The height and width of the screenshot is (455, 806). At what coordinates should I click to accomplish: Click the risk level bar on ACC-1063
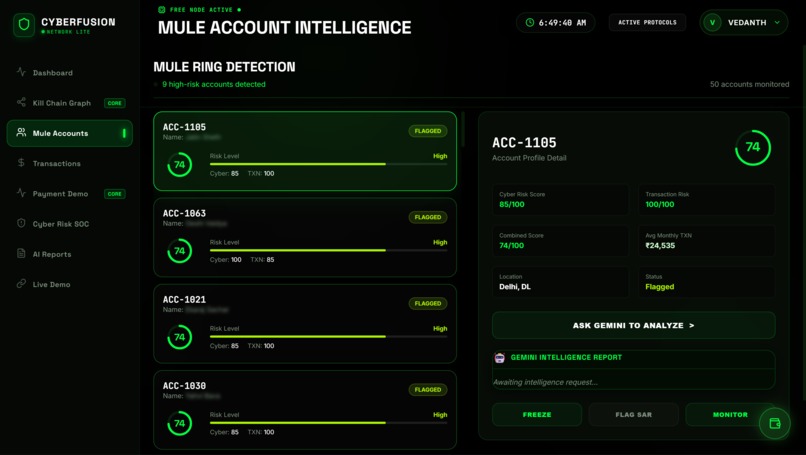328,250
